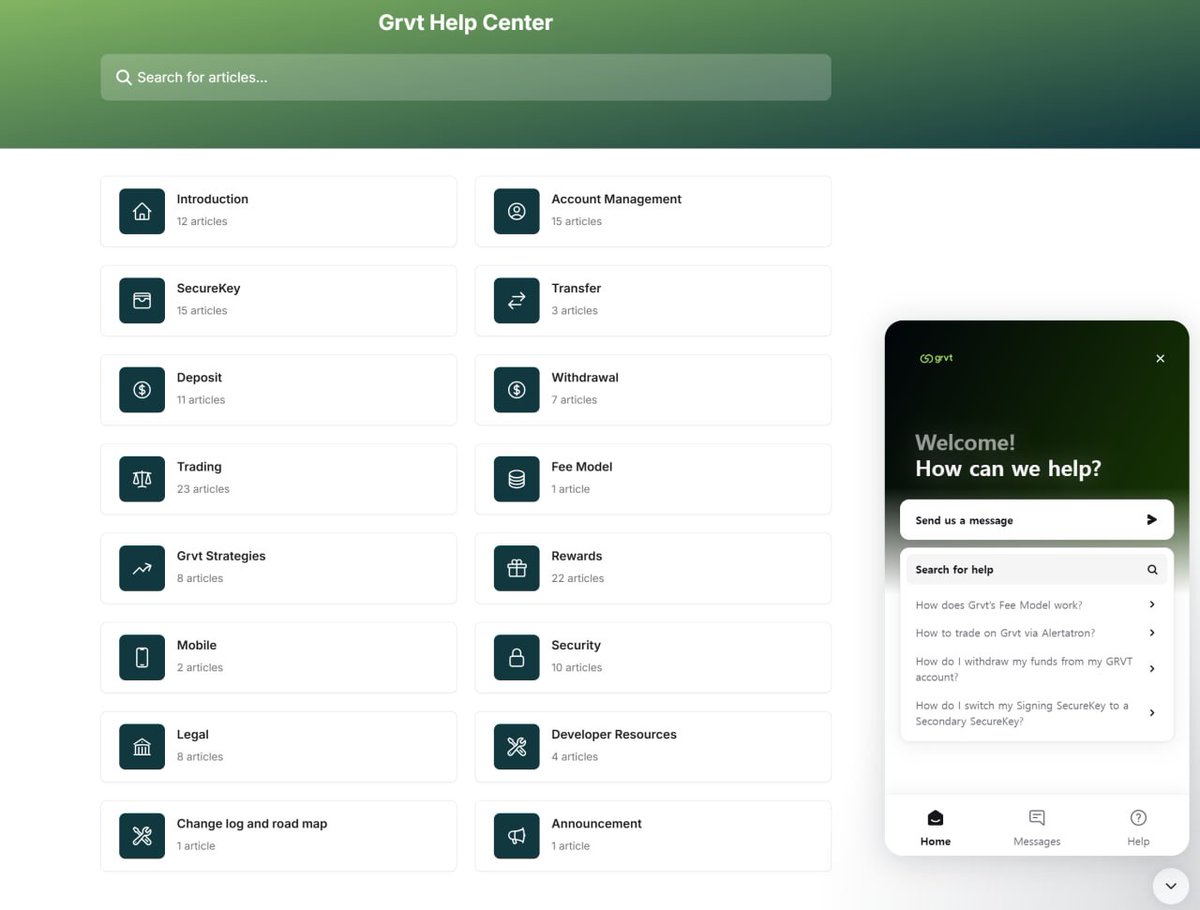The height and width of the screenshot is (910, 1200).
Task: Open the Home tab in chat widget
Action: coord(935,828)
